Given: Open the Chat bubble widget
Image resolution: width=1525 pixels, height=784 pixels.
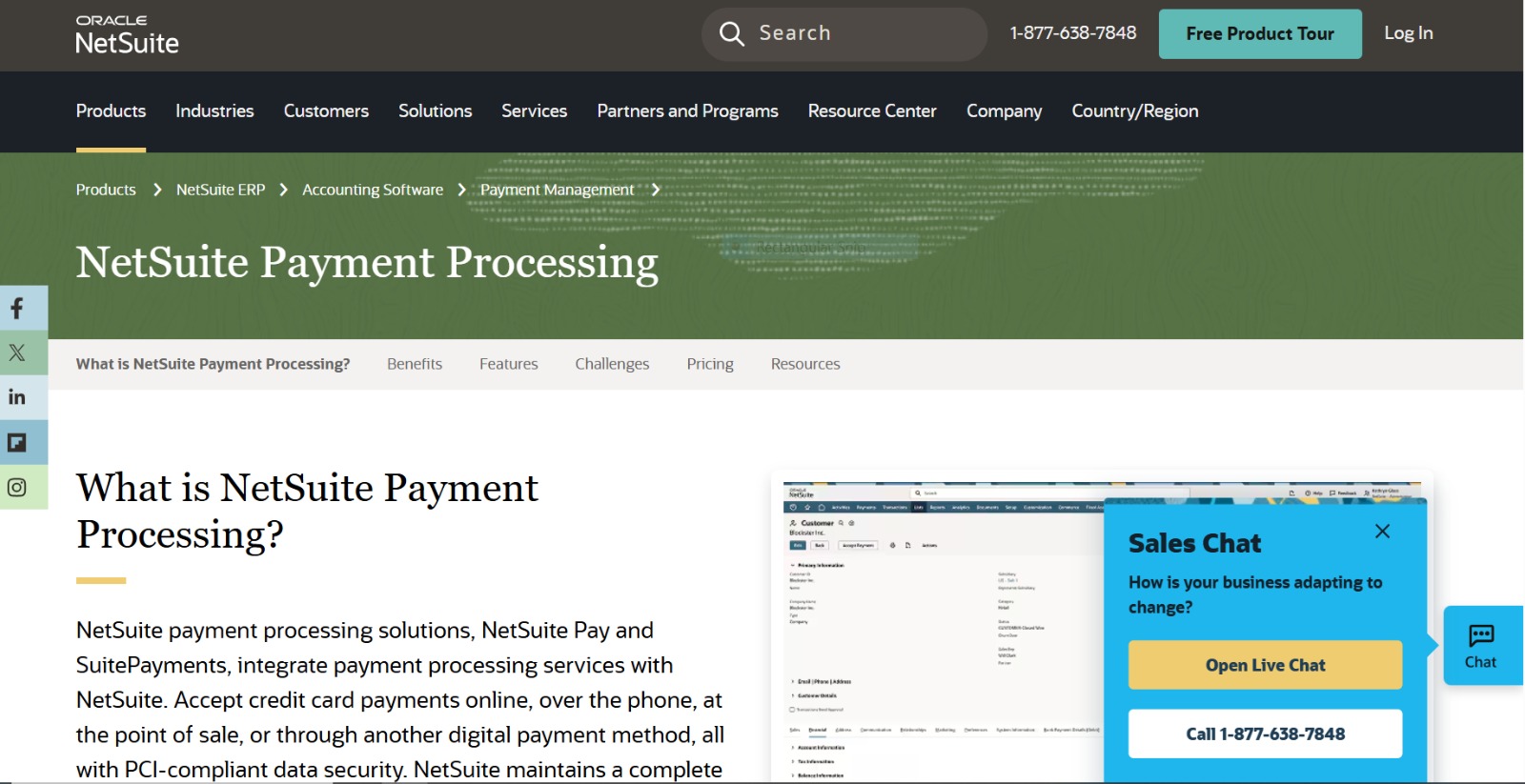Looking at the screenshot, I should tap(1482, 646).
